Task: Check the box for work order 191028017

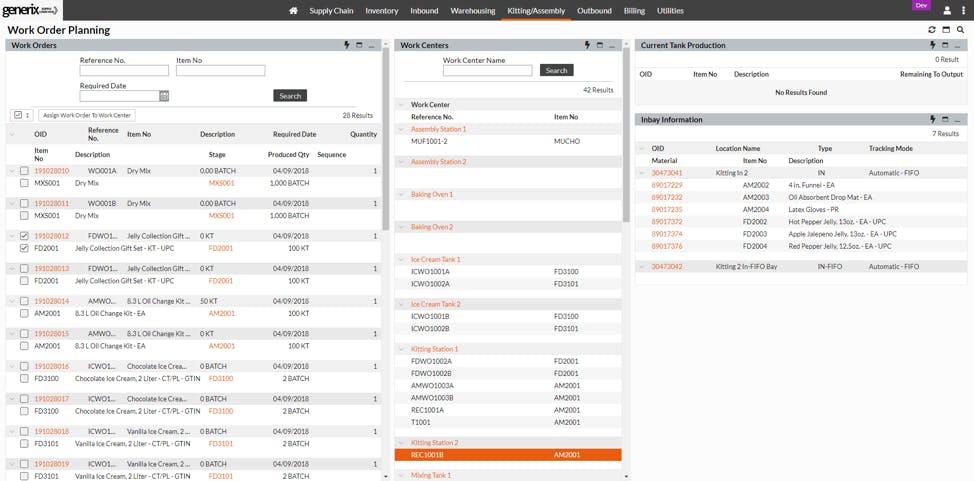Action: click(24, 398)
